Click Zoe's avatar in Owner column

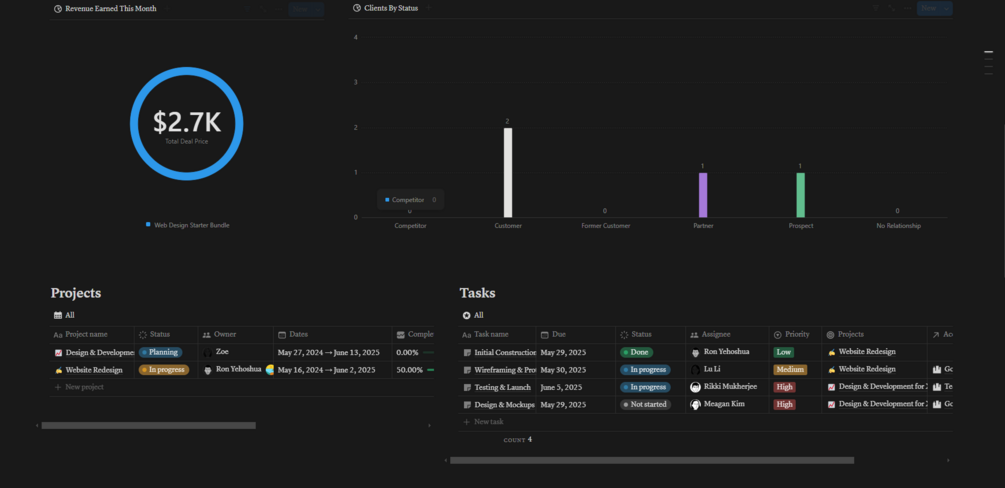point(208,353)
